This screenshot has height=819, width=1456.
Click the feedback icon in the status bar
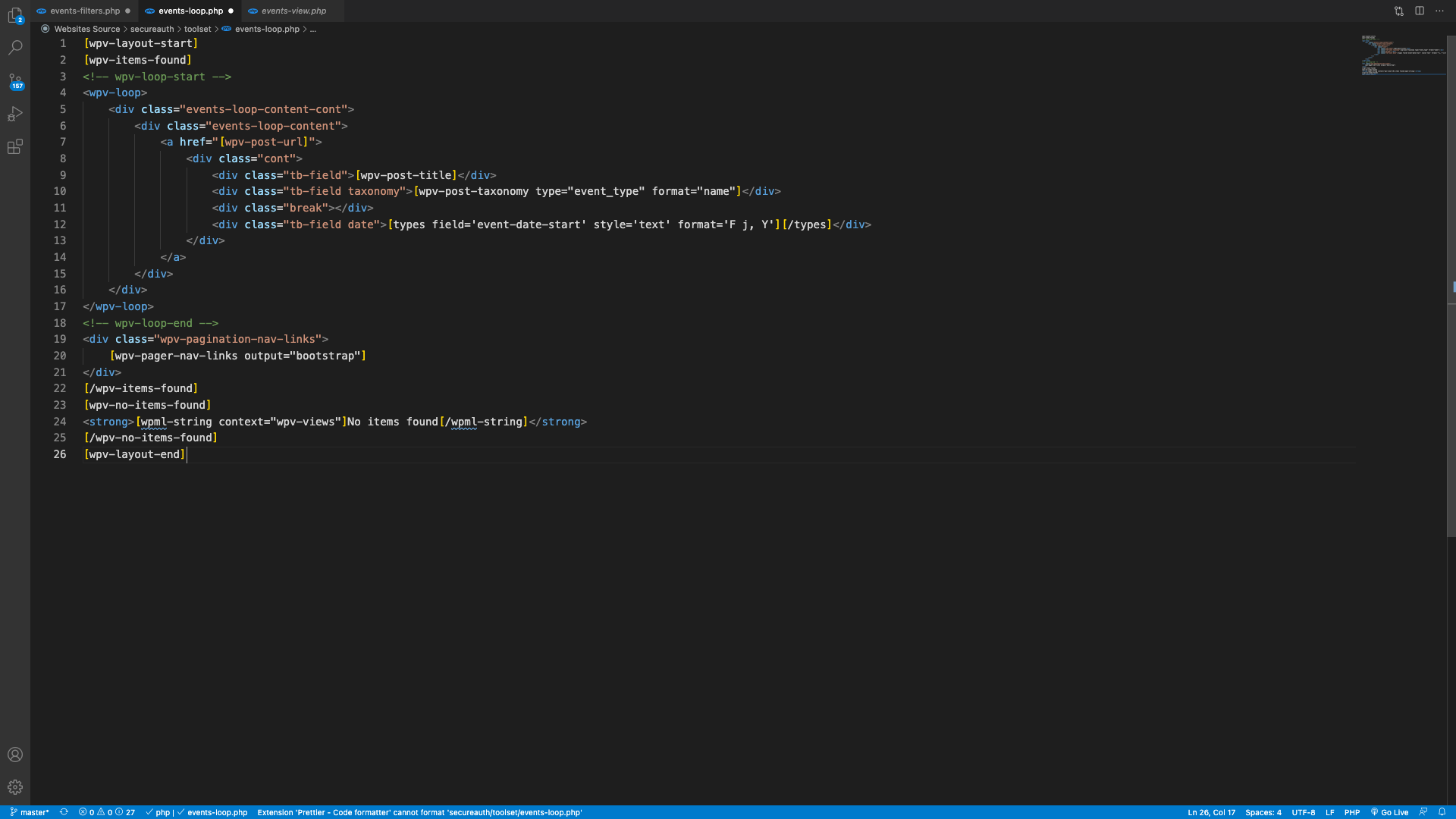1423,812
